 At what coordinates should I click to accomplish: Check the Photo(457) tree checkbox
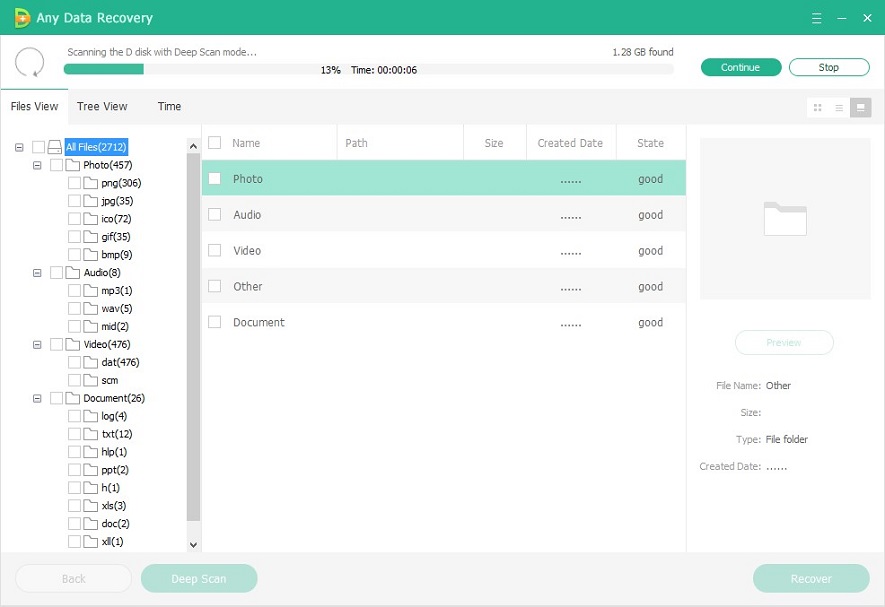click(x=56, y=165)
